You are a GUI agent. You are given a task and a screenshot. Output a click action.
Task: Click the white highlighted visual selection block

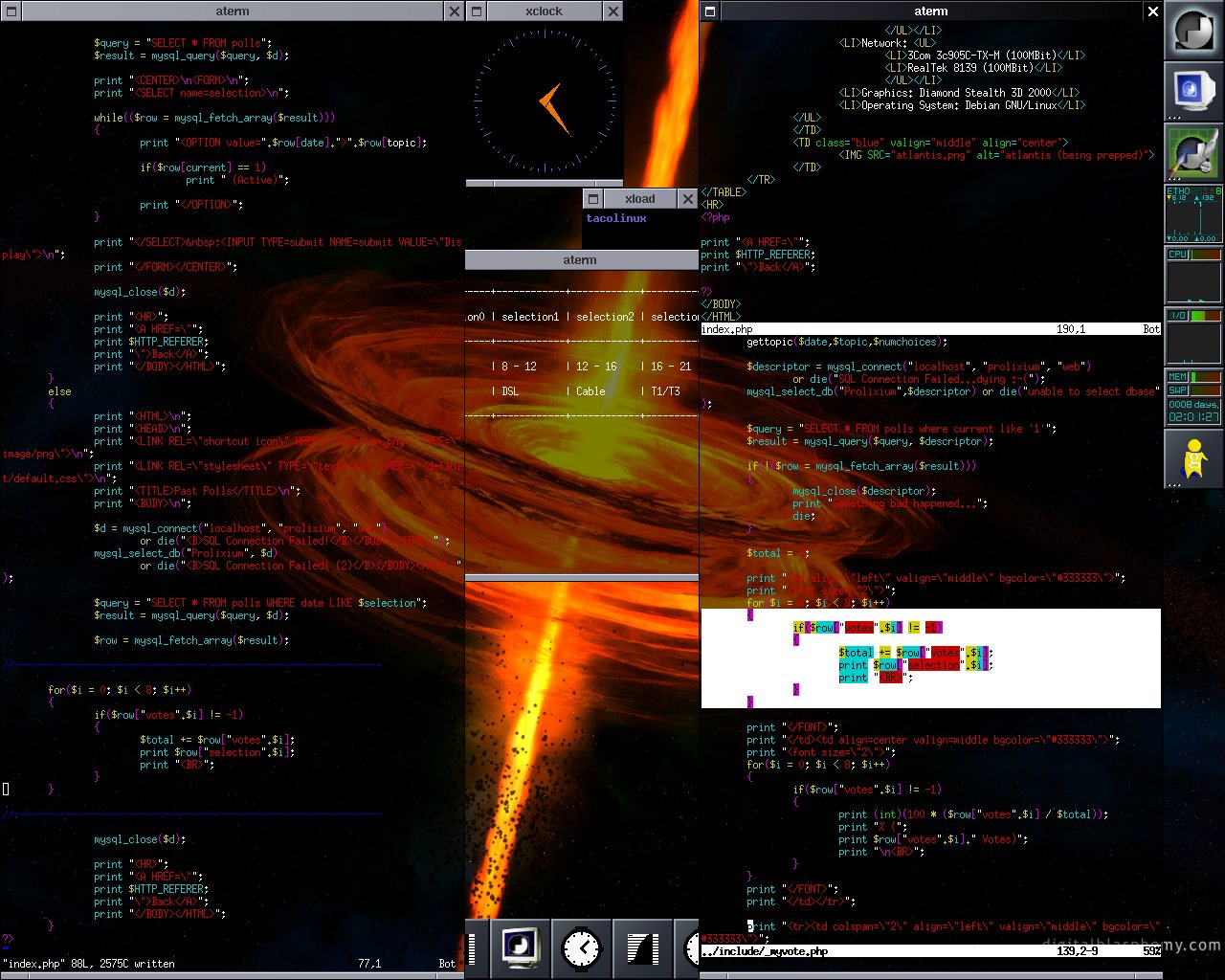click(931, 658)
